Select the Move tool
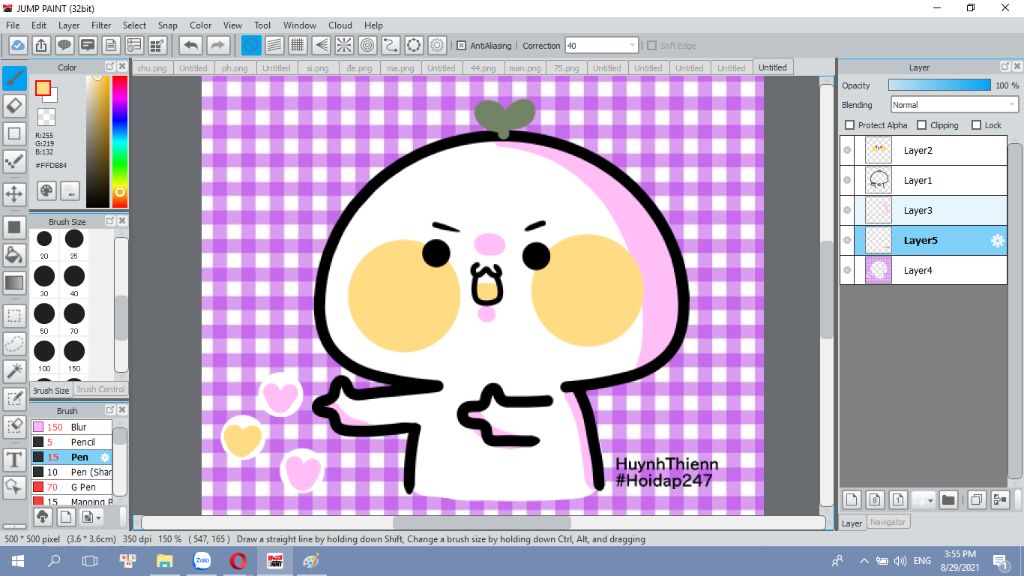Image resolution: width=1024 pixels, height=576 pixels. click(x=14, y=193)
